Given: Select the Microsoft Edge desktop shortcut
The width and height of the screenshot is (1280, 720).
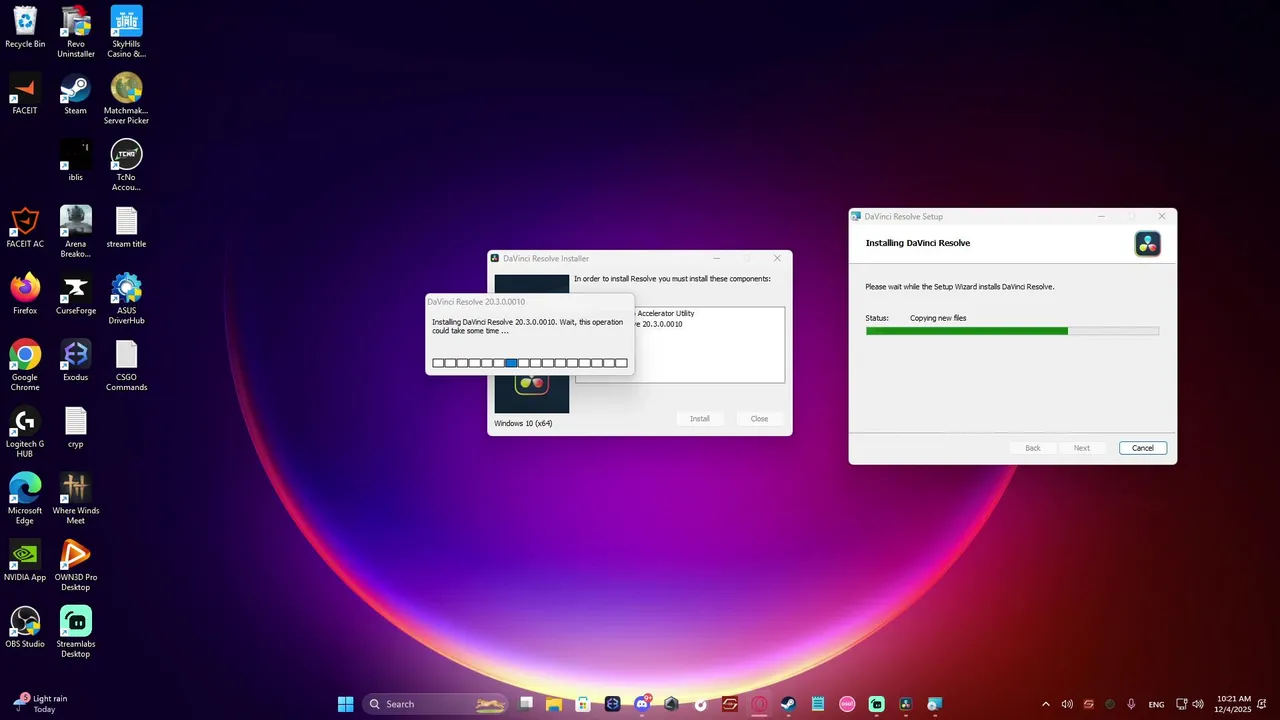Looking at the screenshot, I should 25,499.
